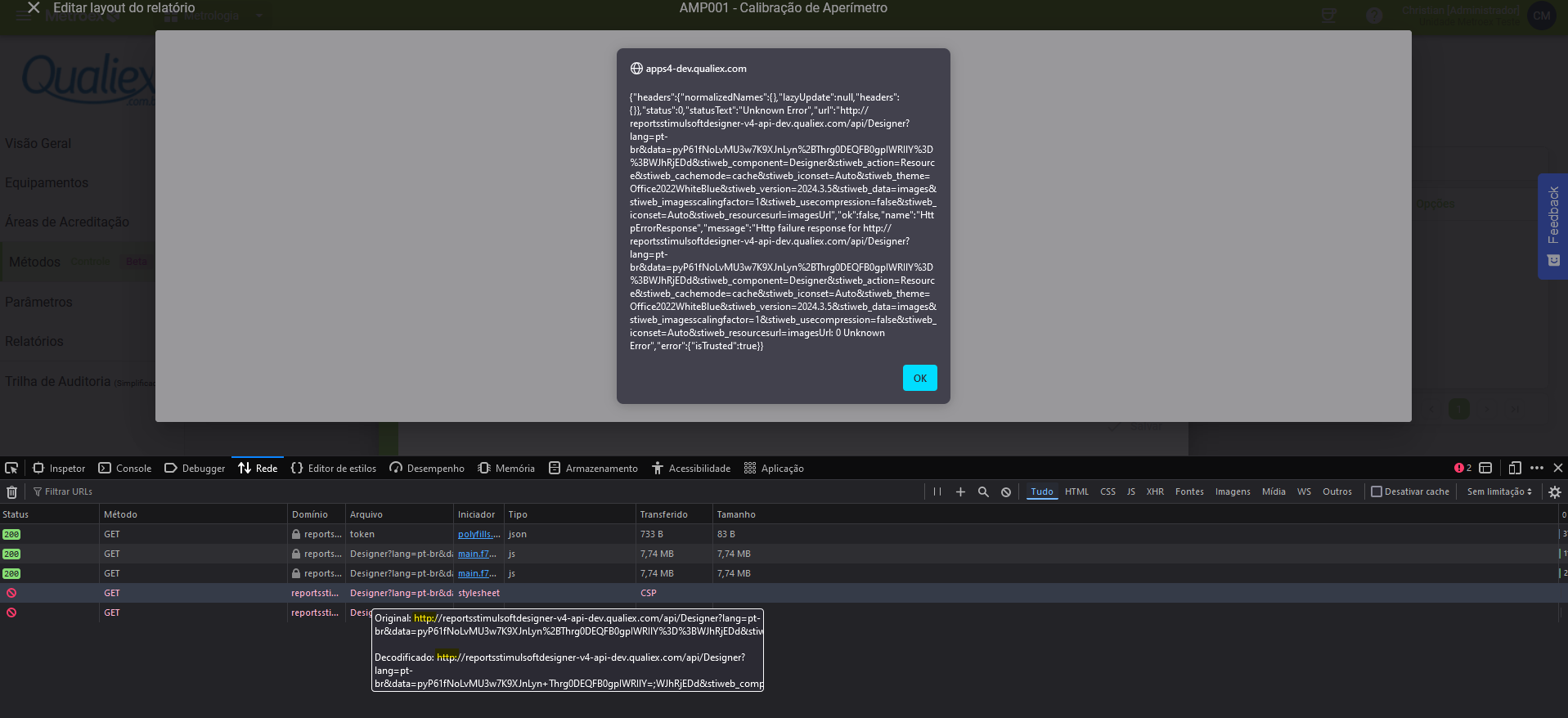Open the Acessibilidade tab
This screenshot has height=718, width=1568.
pos(691,469)
